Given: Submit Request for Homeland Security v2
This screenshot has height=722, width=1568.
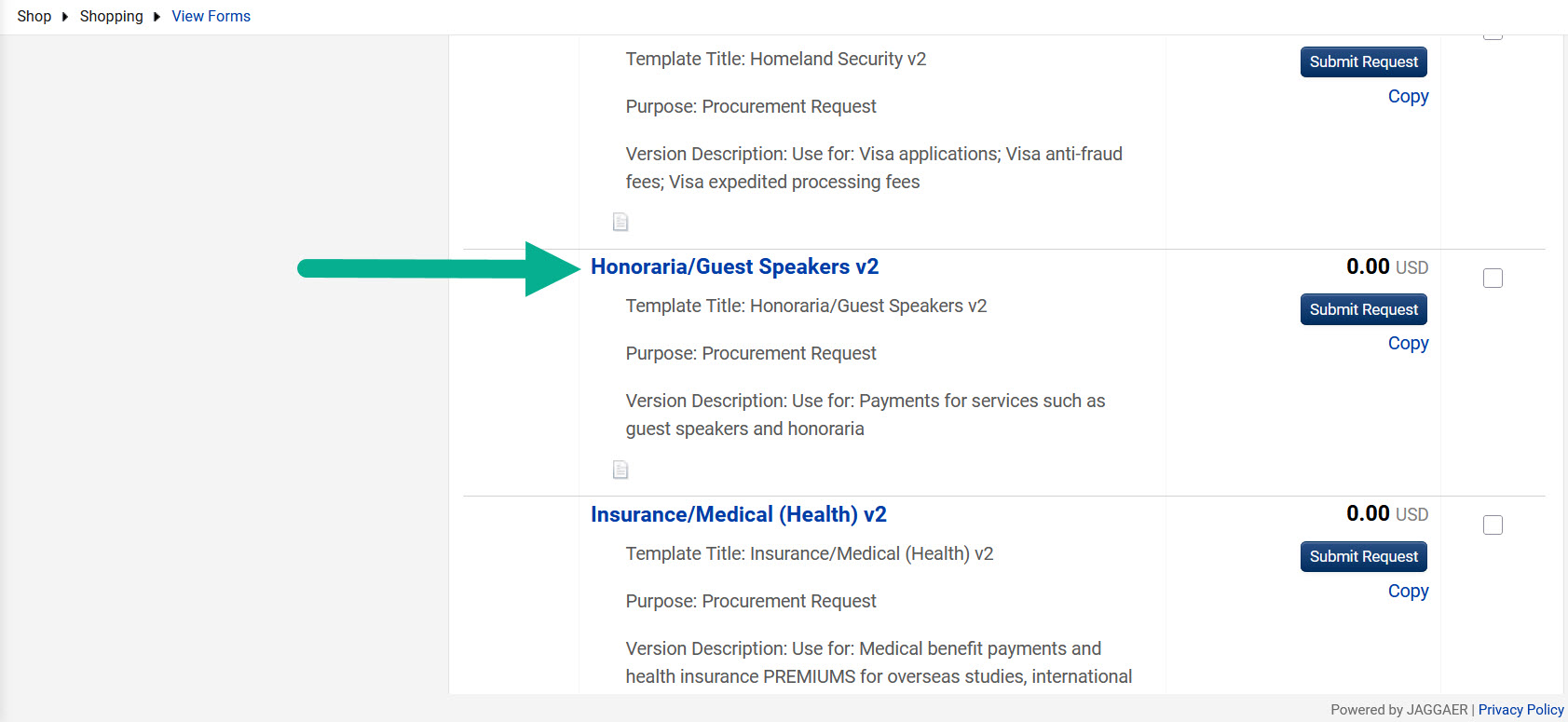Looking at the screenshot, I should coord(1364,61).
